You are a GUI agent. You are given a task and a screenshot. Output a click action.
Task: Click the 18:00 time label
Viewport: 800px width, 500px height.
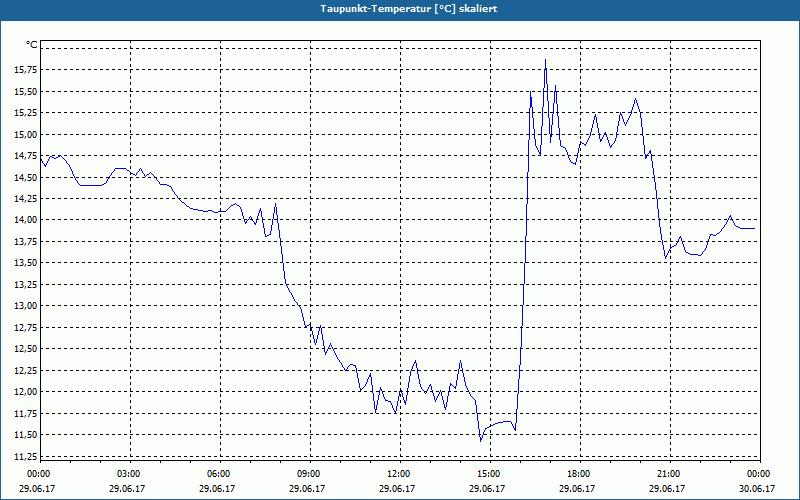click(577, 474)
